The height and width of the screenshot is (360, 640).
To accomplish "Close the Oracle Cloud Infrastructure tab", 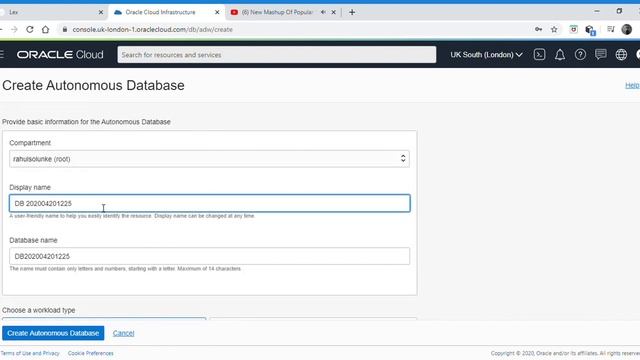I will tap(217, 12).
